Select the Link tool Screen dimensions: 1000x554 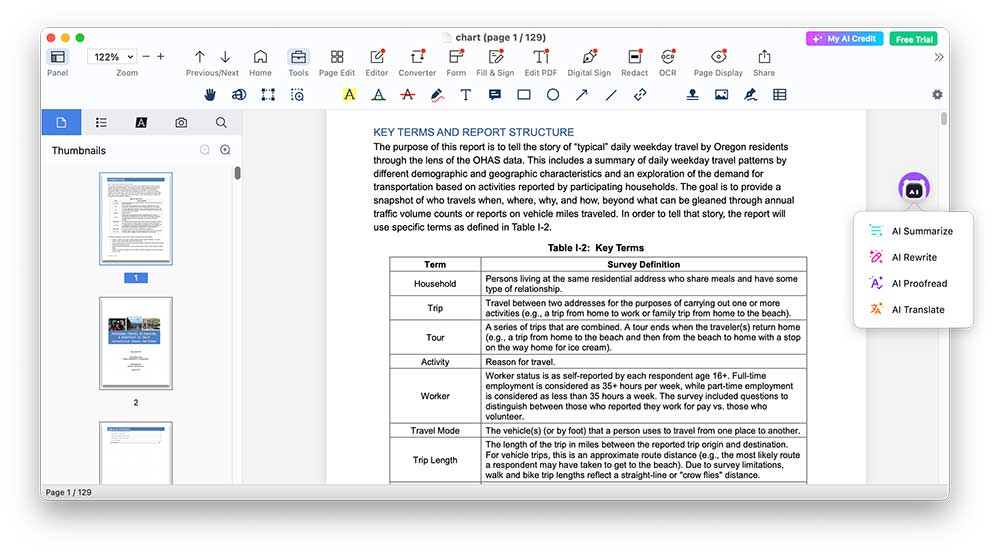click(x=640, y=95)
